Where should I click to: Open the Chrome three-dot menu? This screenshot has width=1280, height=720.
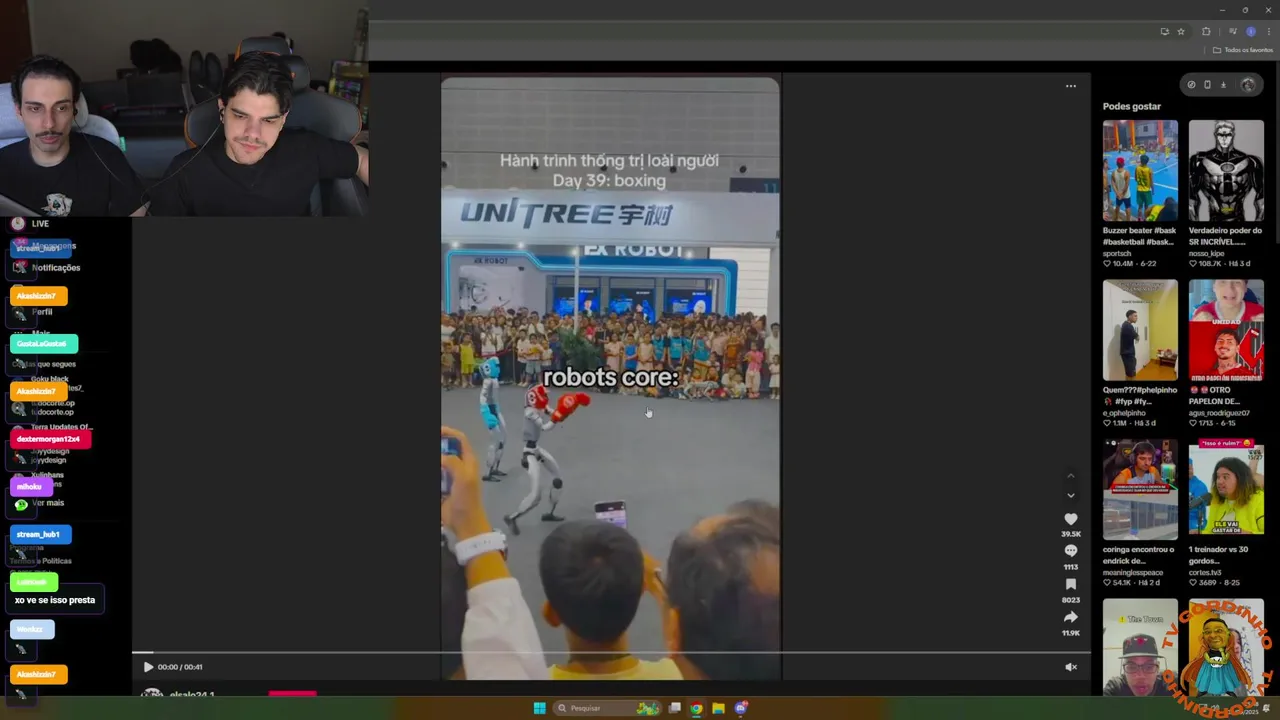[1269, 32]
